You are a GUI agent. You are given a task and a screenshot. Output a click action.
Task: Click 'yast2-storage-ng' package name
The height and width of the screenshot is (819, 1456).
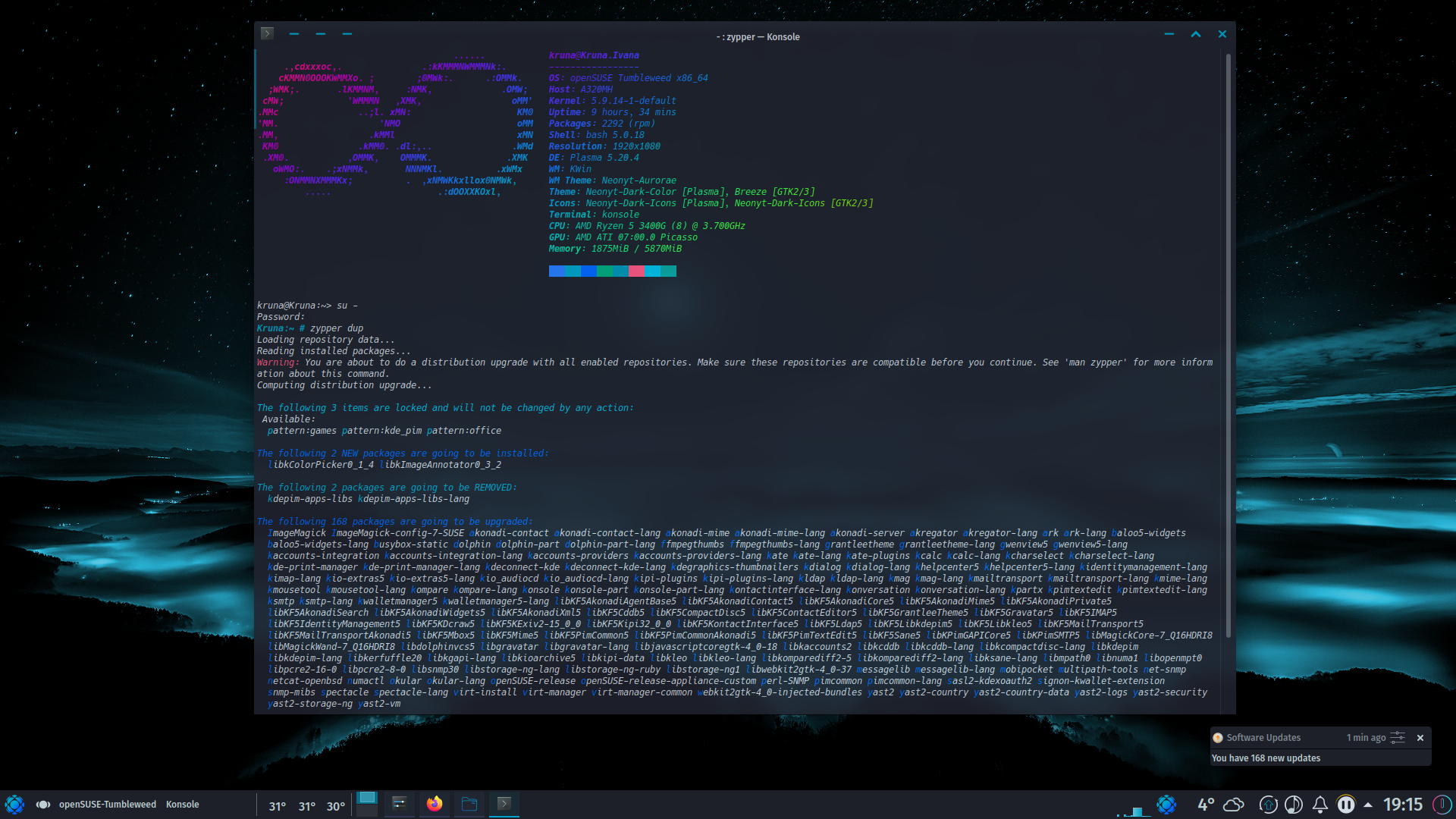(310, 704)
